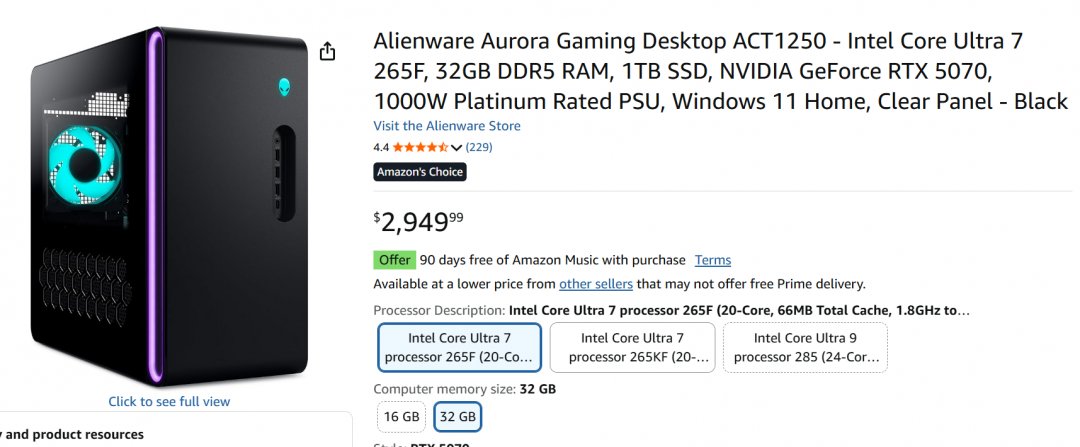Image resolution: width=1080 pixels, height=447 pixels.
Task: Click the Amazon's Choice badge
Action: pos(420,172)
